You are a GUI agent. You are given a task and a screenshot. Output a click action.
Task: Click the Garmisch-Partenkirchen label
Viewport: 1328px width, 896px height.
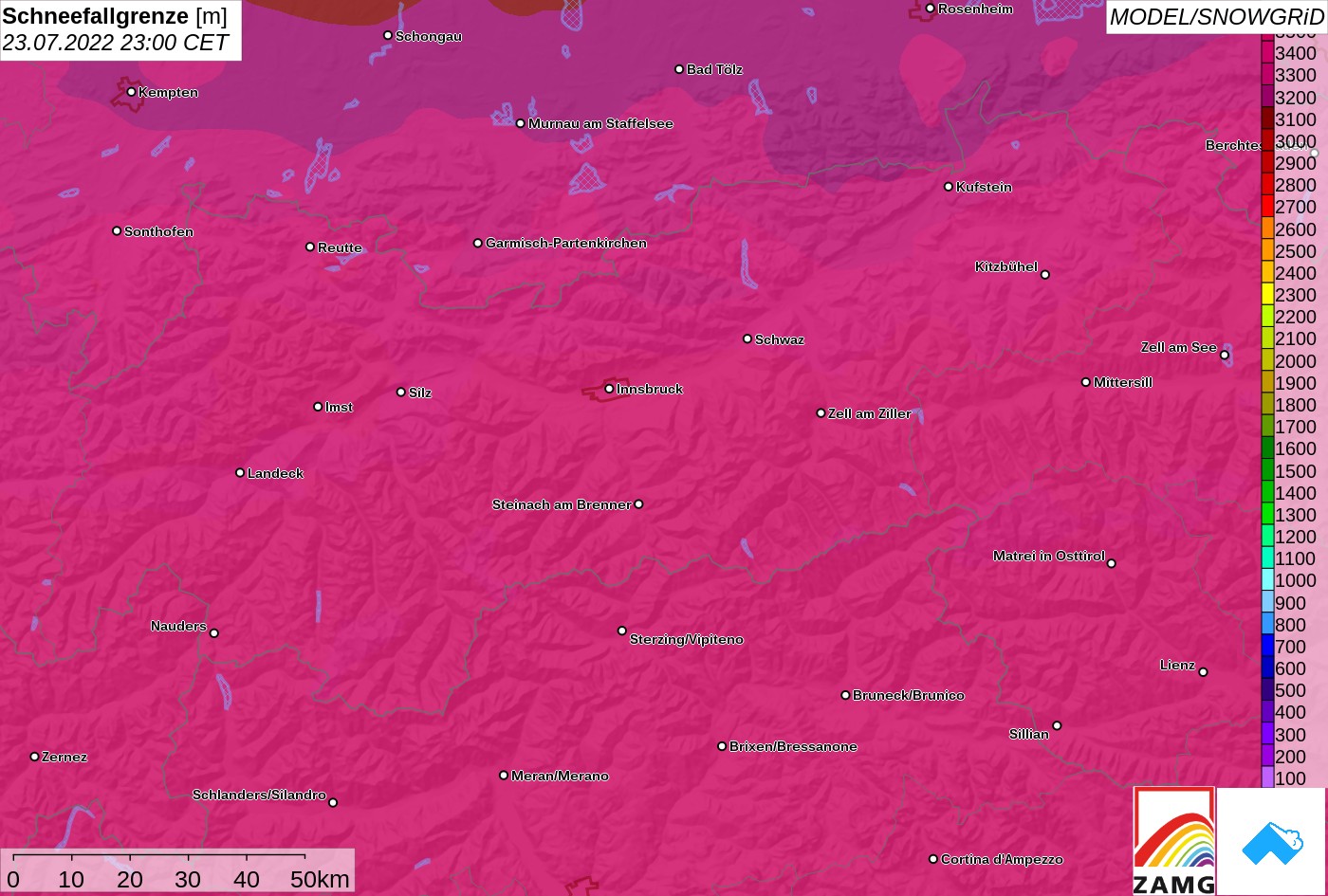click(x=566, y=243)
